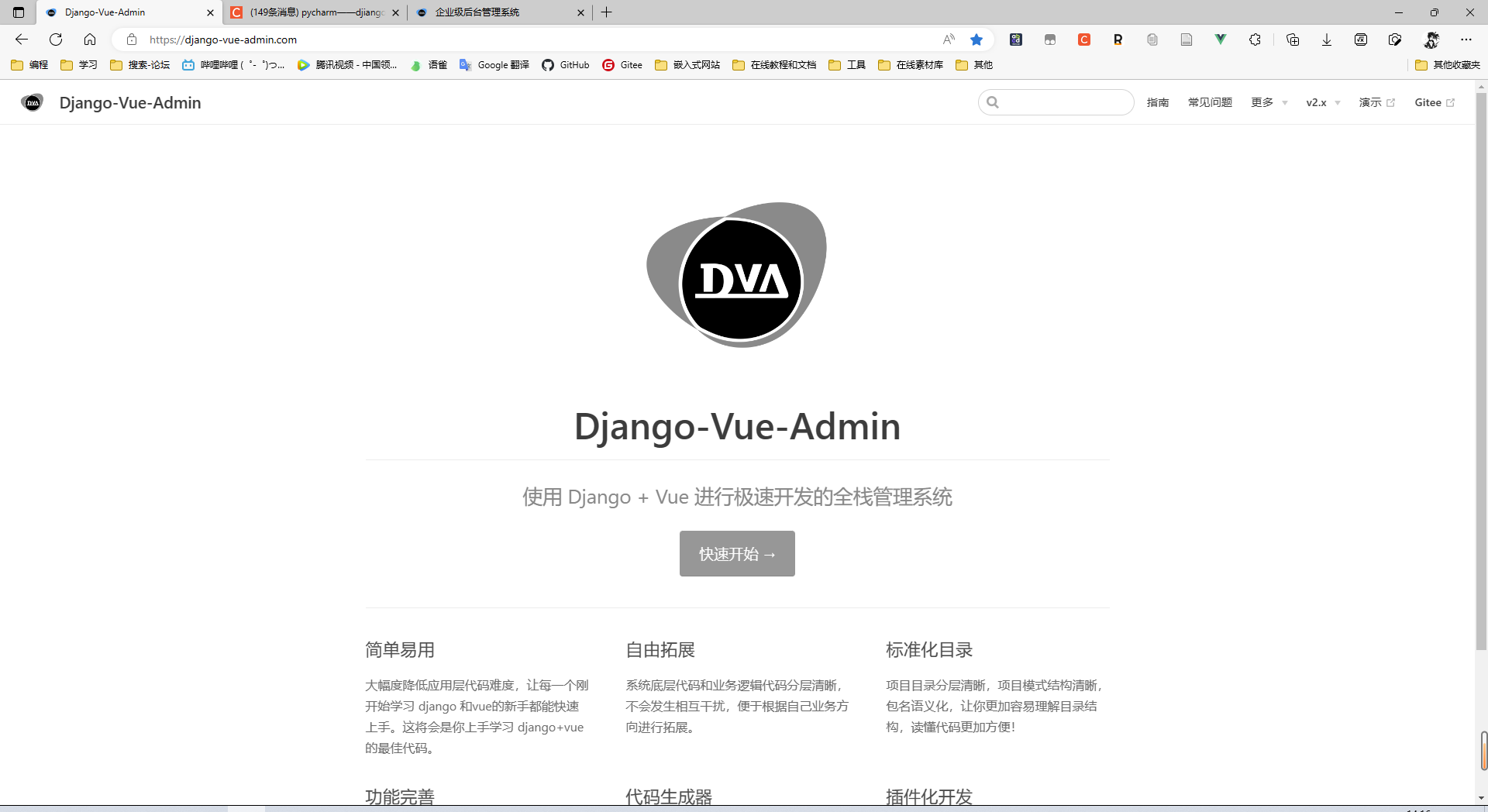Open the 语雀 bookmark
1488x812 pixels.
coord(429,65)
